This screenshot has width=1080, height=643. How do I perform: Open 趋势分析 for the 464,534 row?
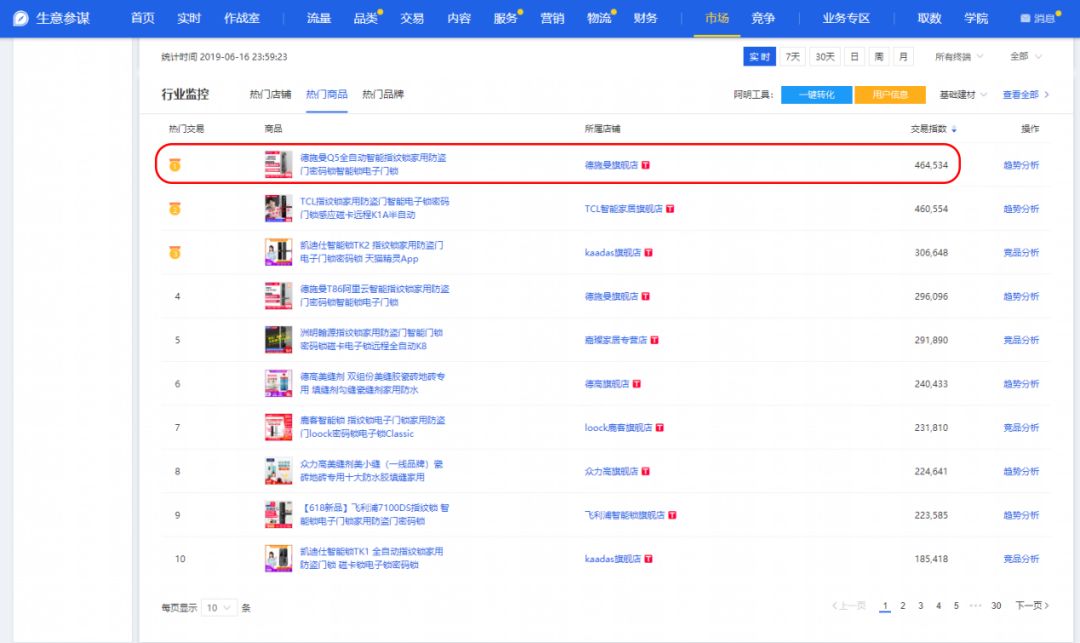tap(1021, 165)
